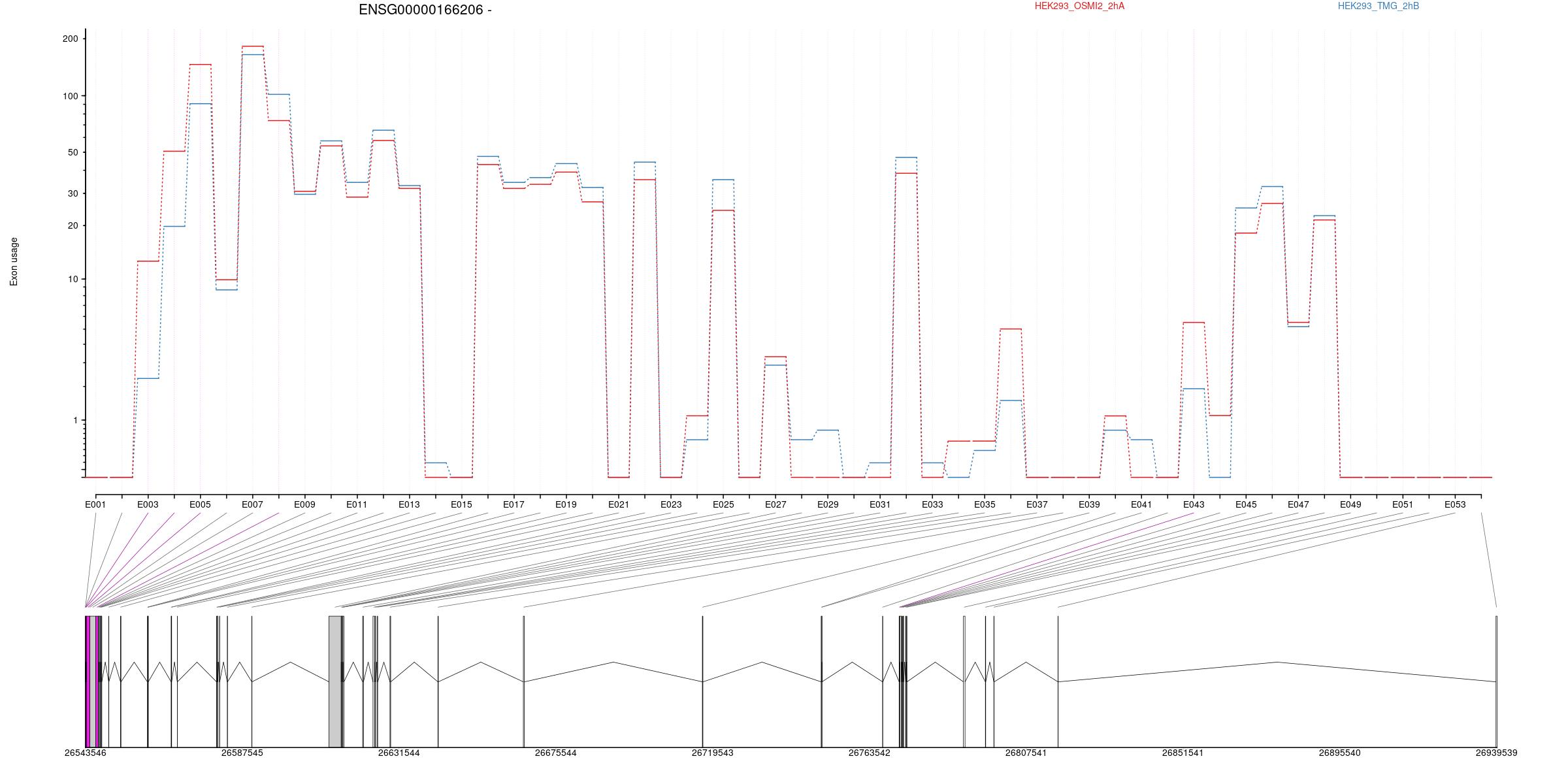Click the large gray exon block in gene model
Viewport: 1568px width, 784px height.
pos(335,681)
